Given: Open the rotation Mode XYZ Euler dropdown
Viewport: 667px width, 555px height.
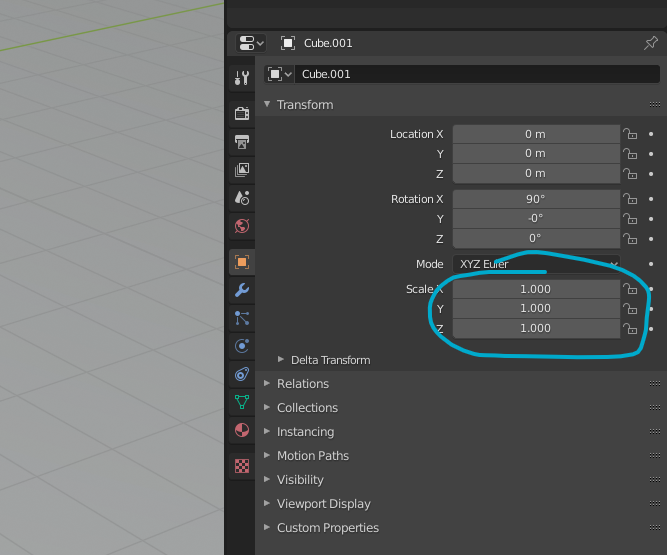Looking at the screenshot, I should point(536,264).
